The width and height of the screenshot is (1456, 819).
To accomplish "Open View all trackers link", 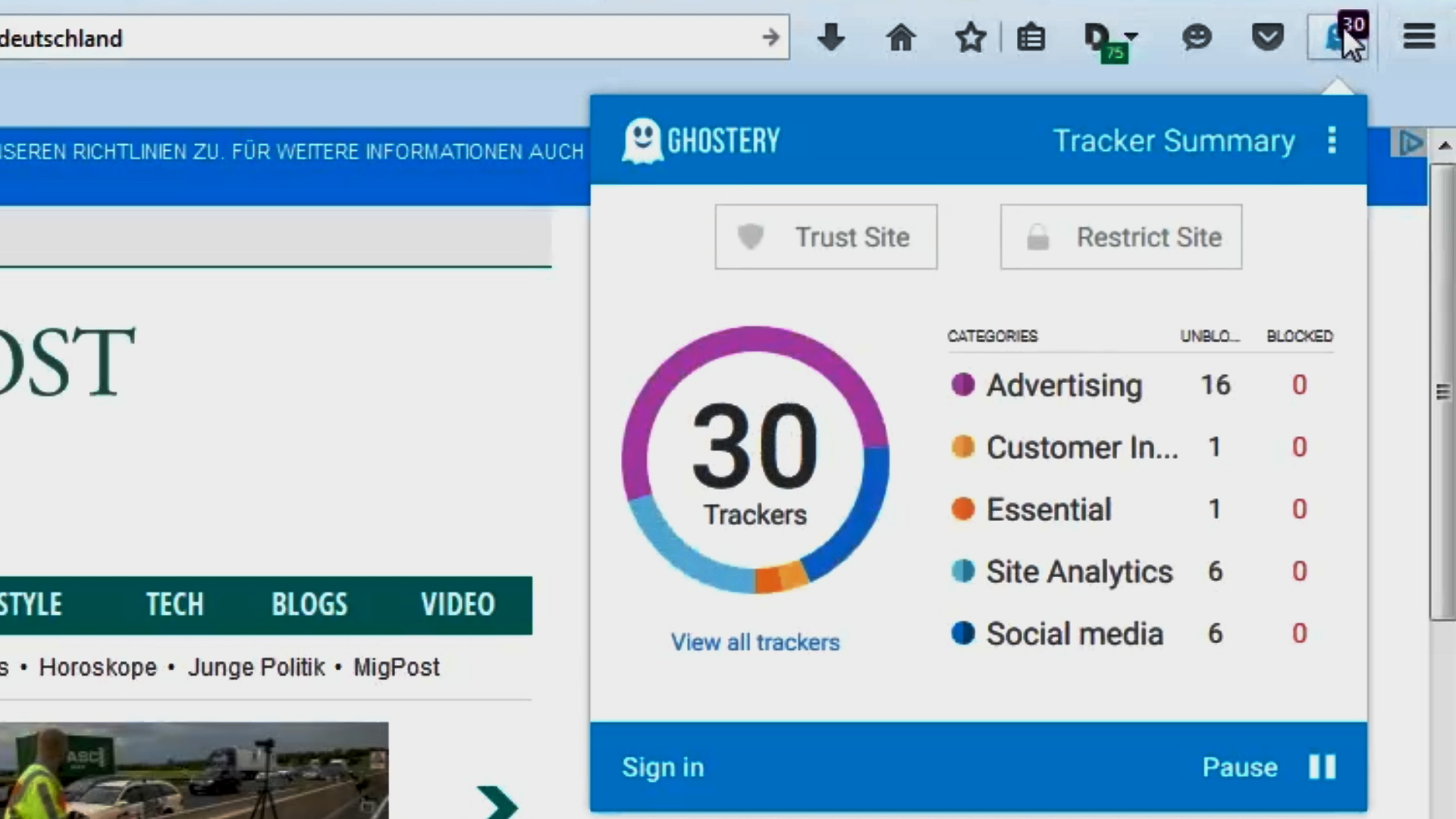I will [755, 642].
